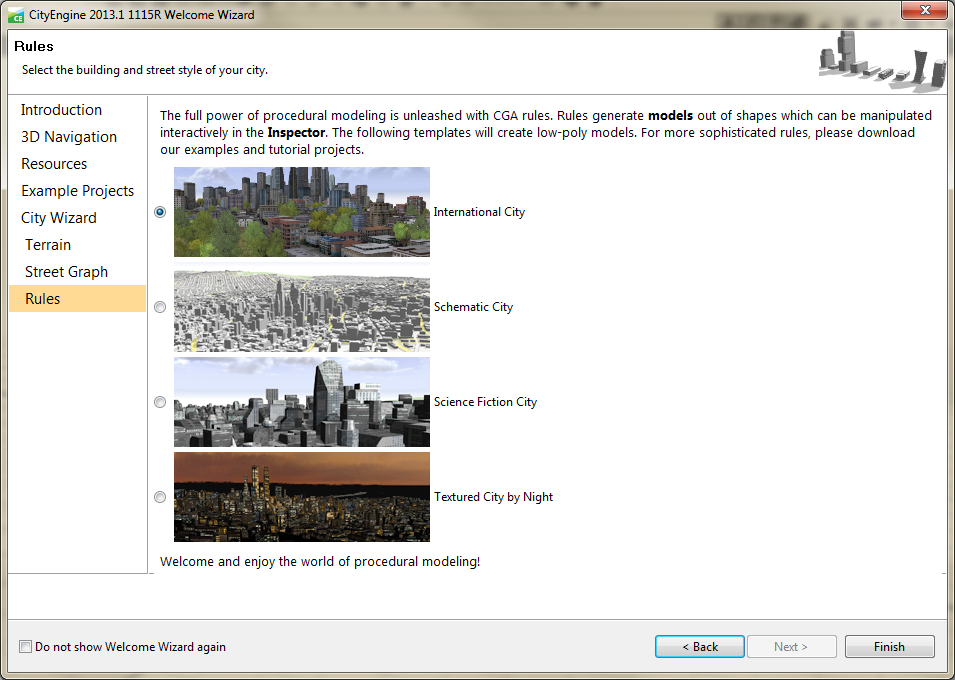Select the Science Fiction City radio button

160,402
